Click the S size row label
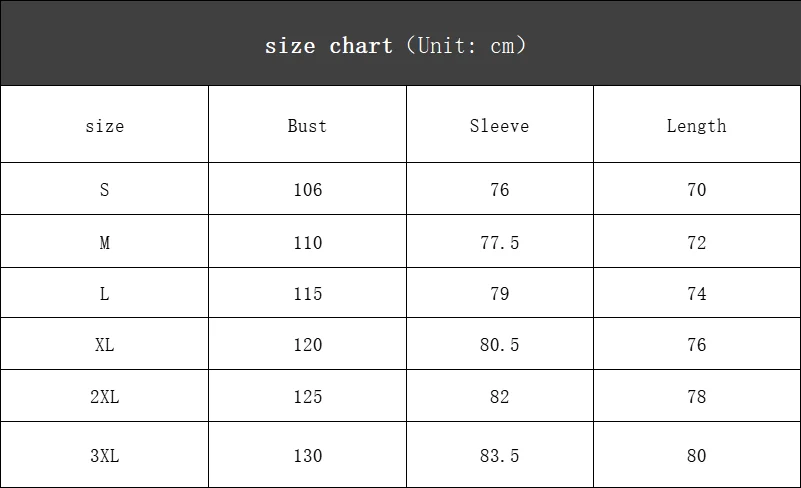This screenshot has height=488, width=801. point(105,190)
